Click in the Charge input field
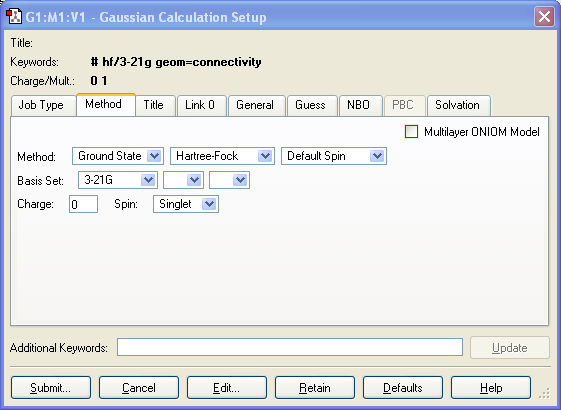Screen dimensions: 561x410 (x=83, y=204)
